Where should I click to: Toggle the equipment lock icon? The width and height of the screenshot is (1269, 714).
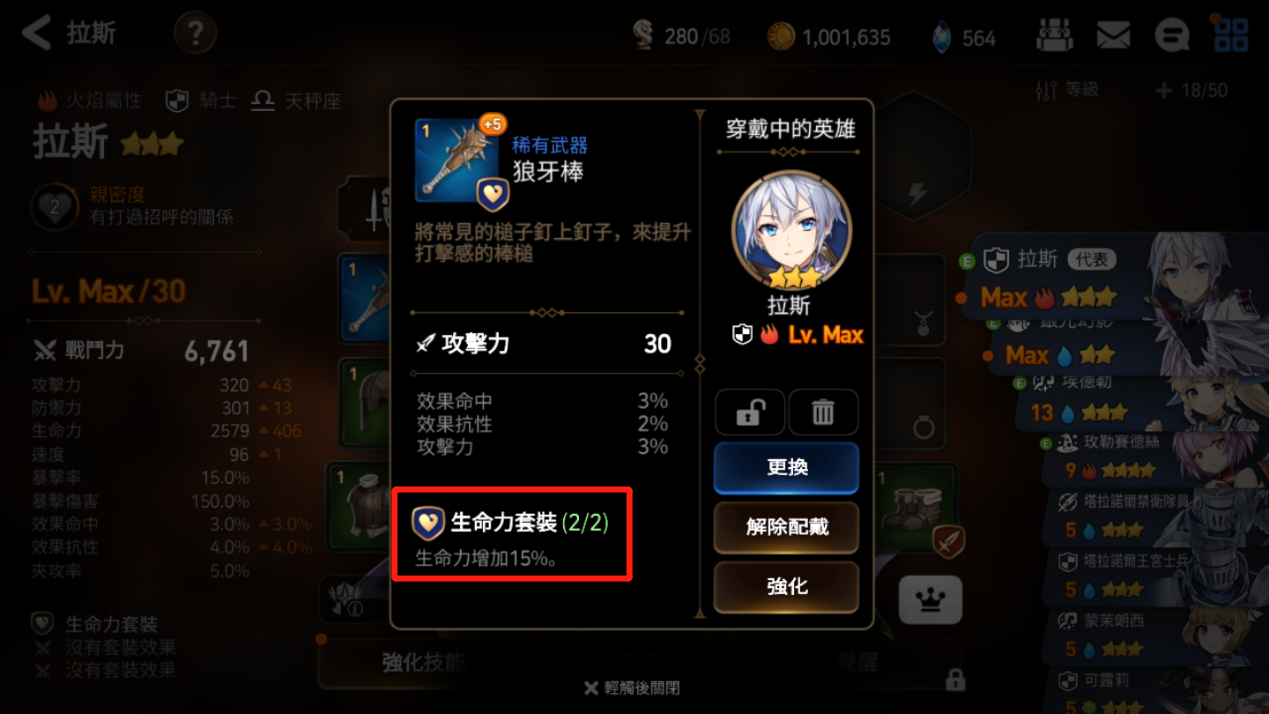(749, 412)
